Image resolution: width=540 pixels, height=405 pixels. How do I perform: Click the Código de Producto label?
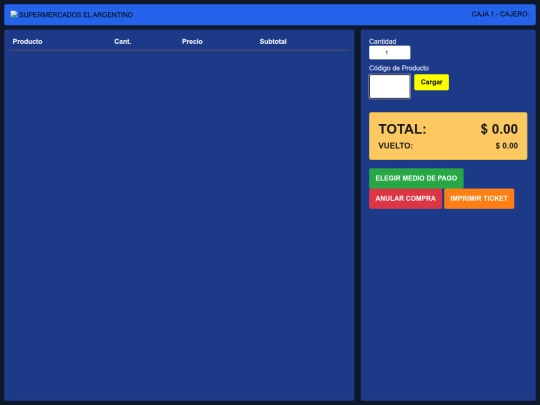coord(399,68)
